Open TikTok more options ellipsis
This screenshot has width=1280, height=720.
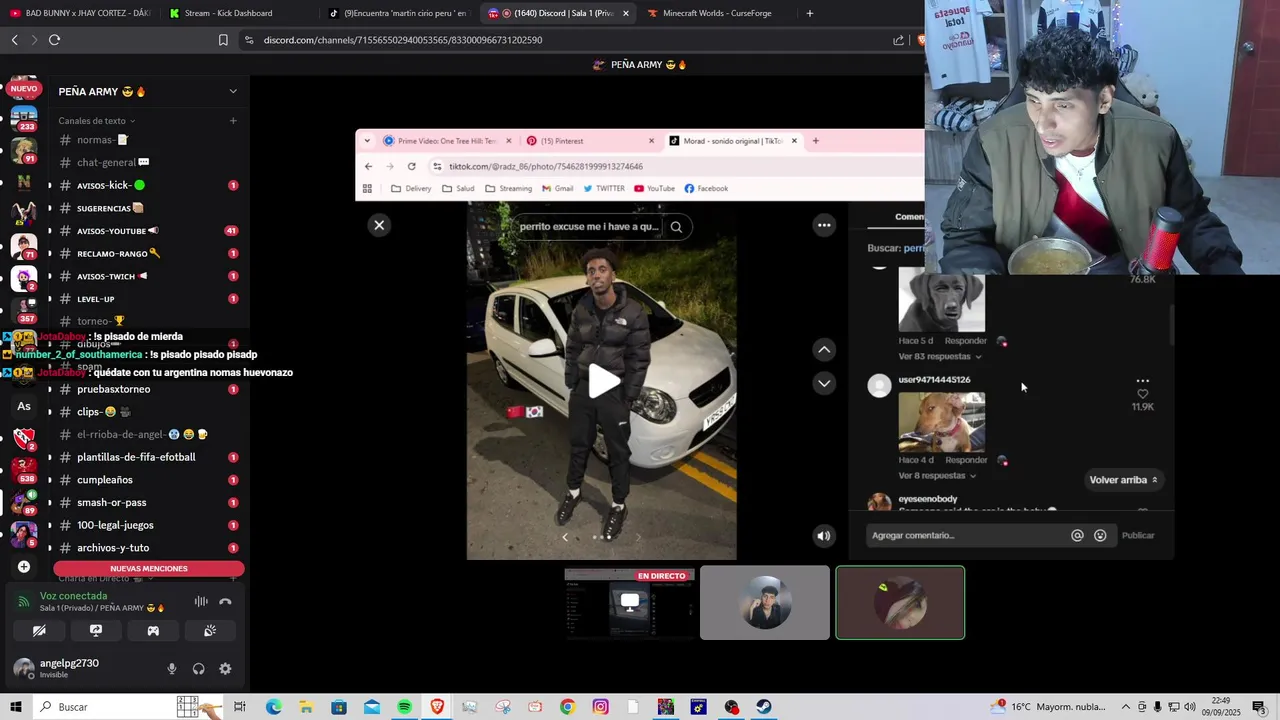[x=824, y=225]
